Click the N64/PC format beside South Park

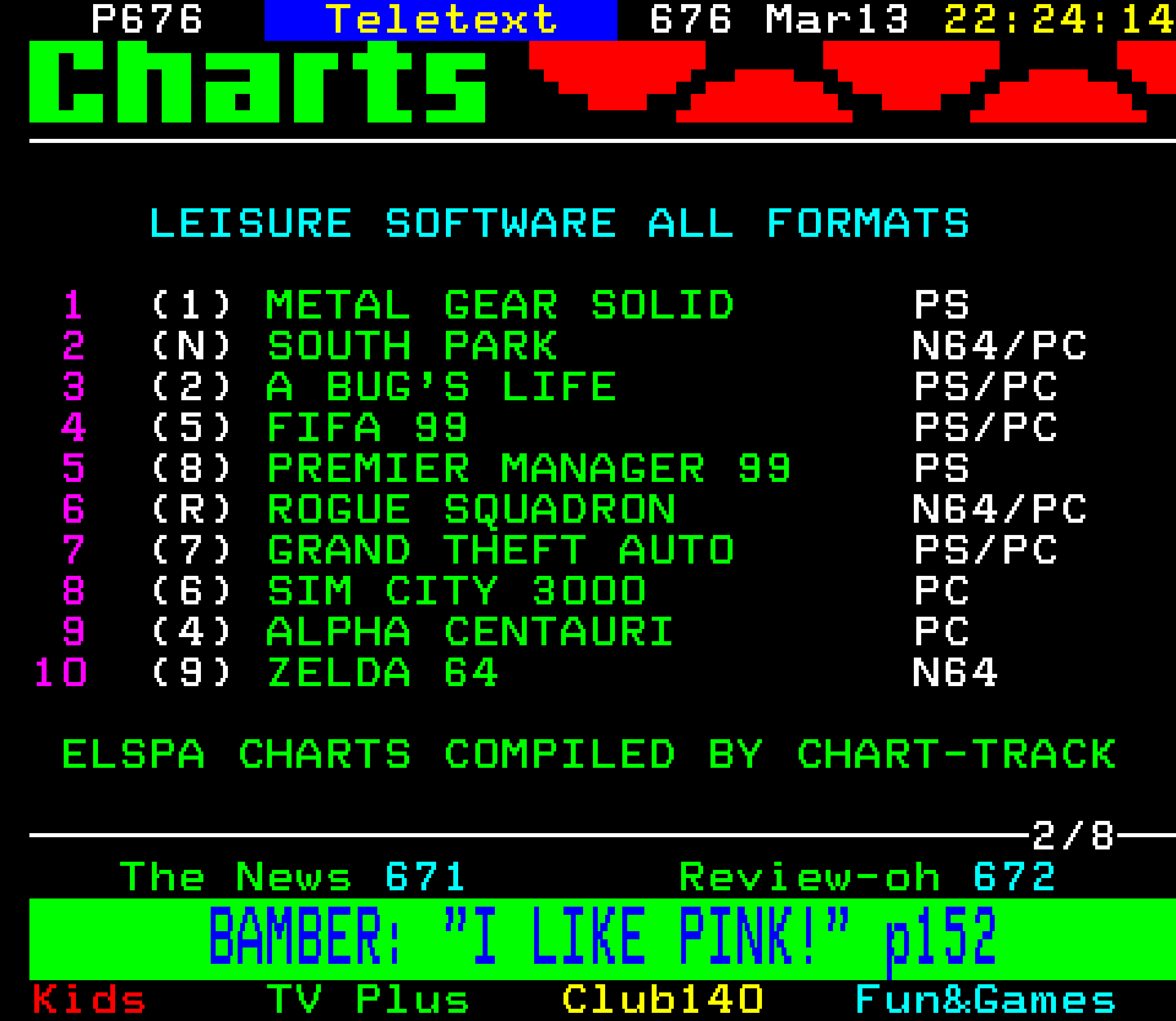pyautogui.click(x=999, y=345)
